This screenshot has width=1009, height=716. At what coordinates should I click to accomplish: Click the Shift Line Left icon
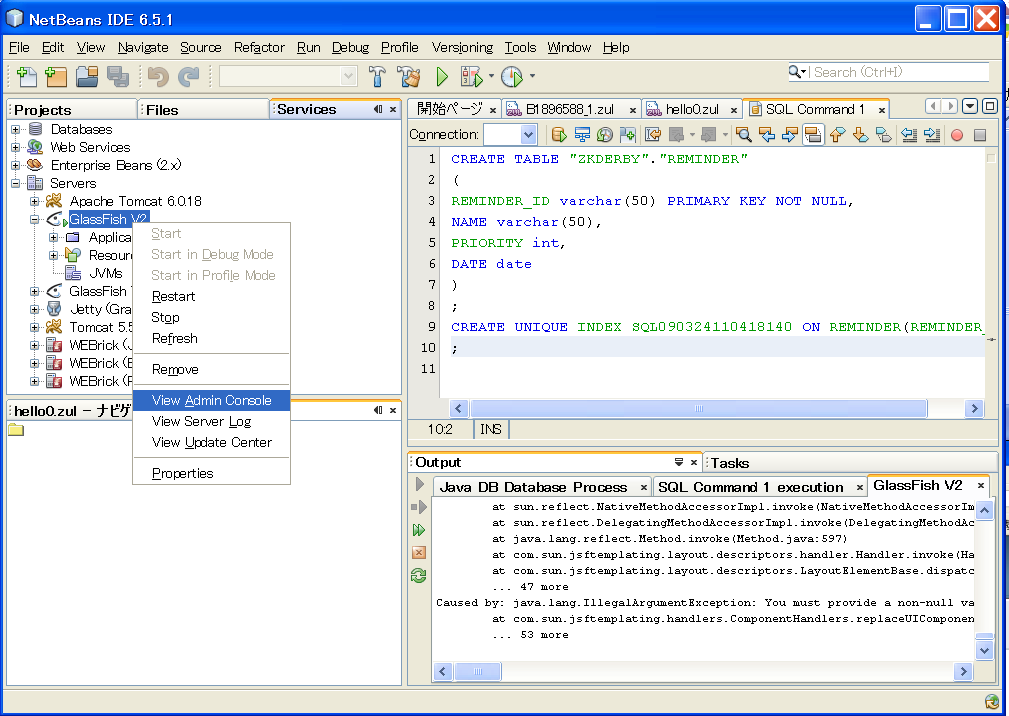click(x=909, y=134)
